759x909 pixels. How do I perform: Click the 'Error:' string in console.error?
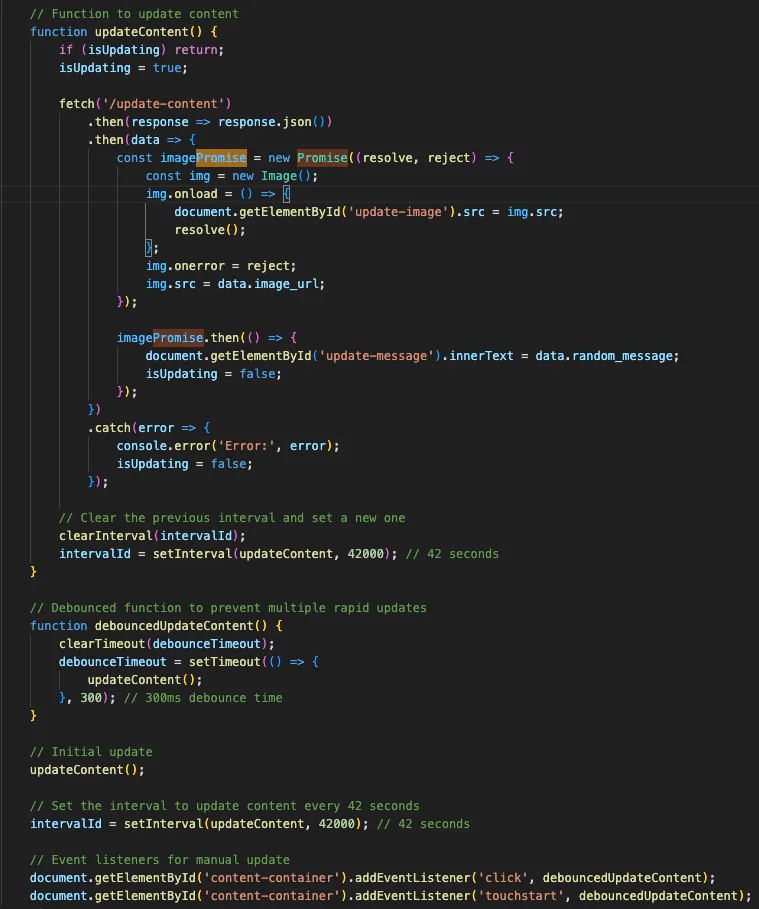coord(246,445)
